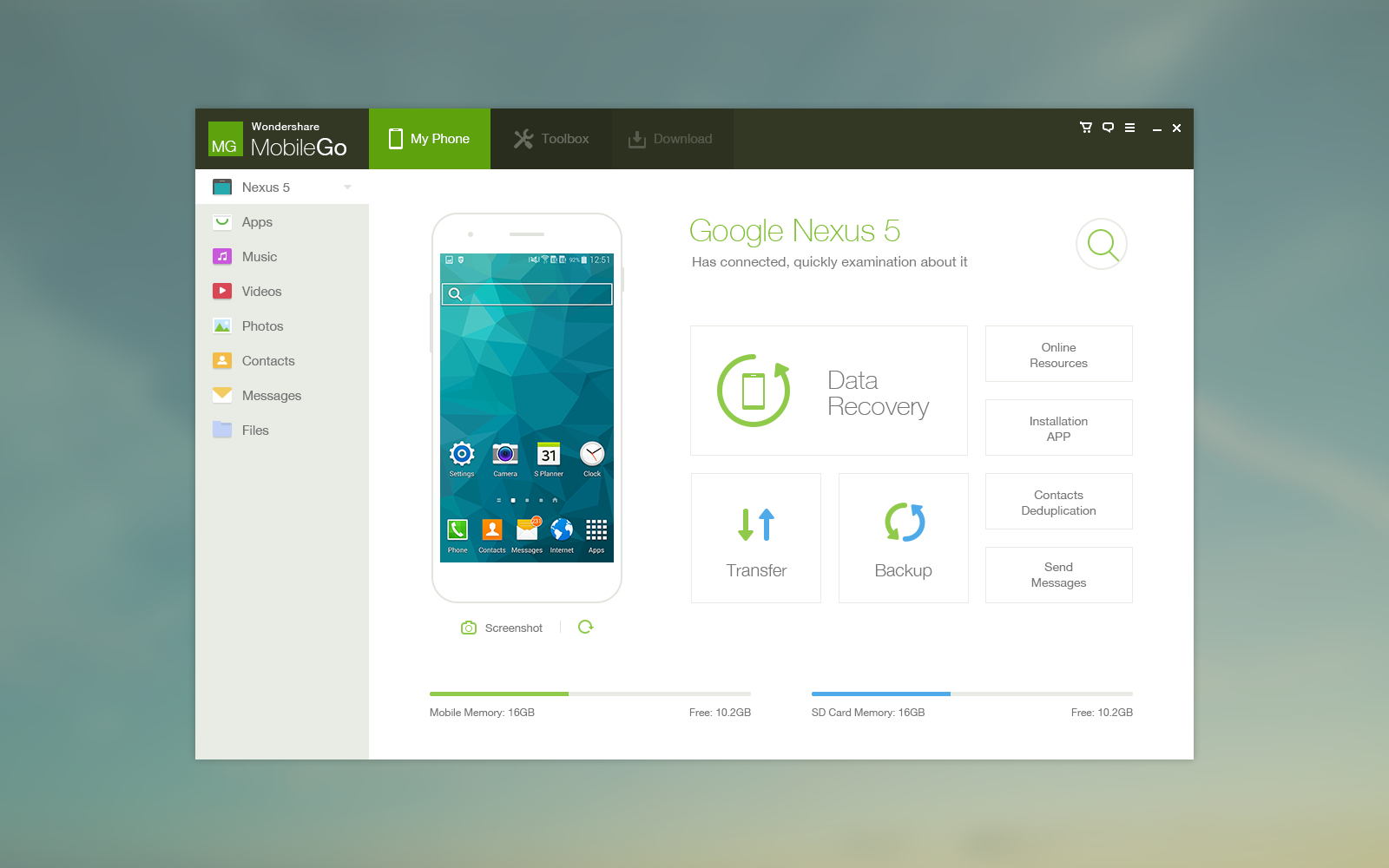Click the 'Free: 10.2GB' label under SD Card Memory
The height and width of the screenshot is (868, 1389).
click(1102, 713)
